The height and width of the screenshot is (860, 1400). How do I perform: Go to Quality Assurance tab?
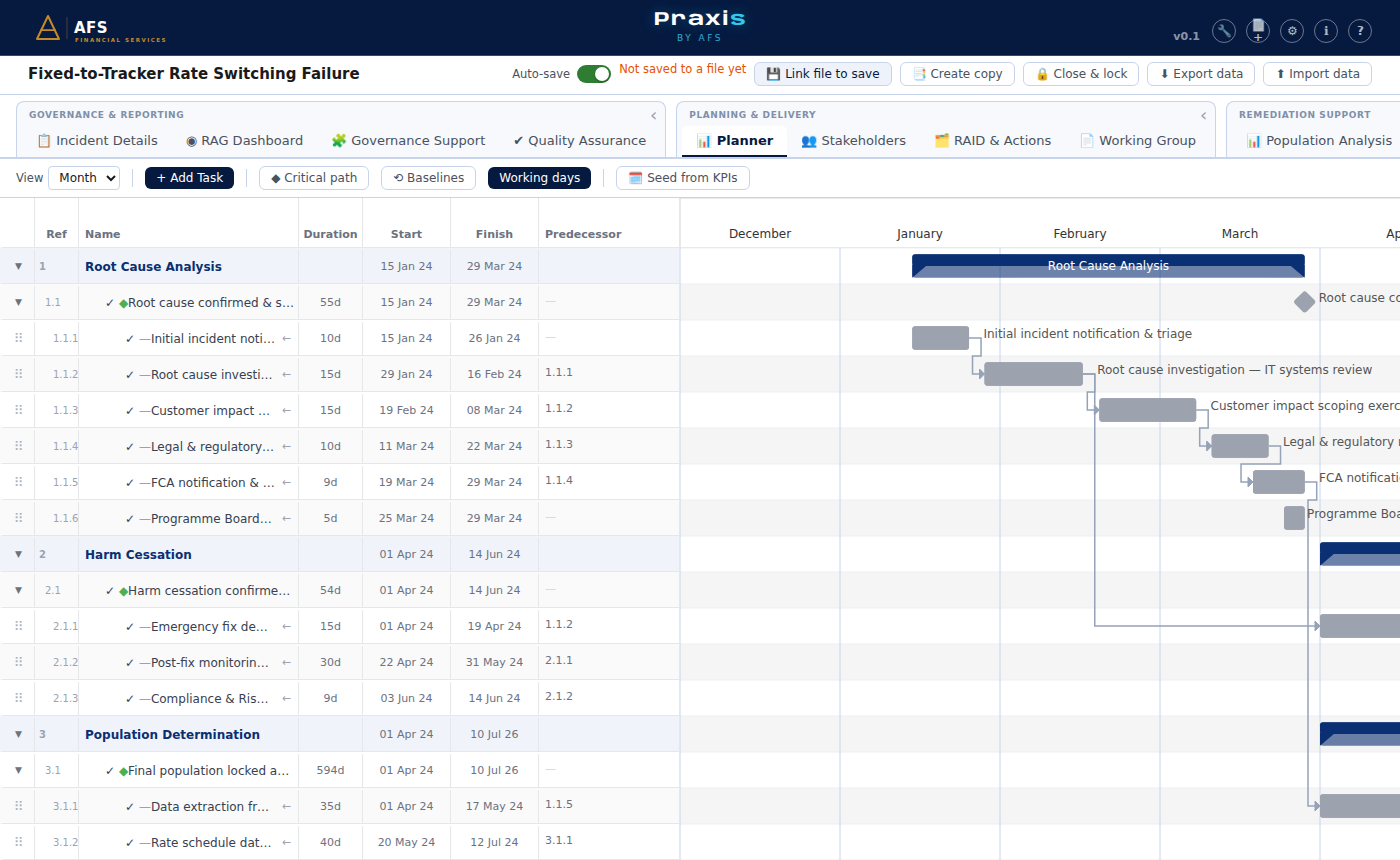[580, 141]
